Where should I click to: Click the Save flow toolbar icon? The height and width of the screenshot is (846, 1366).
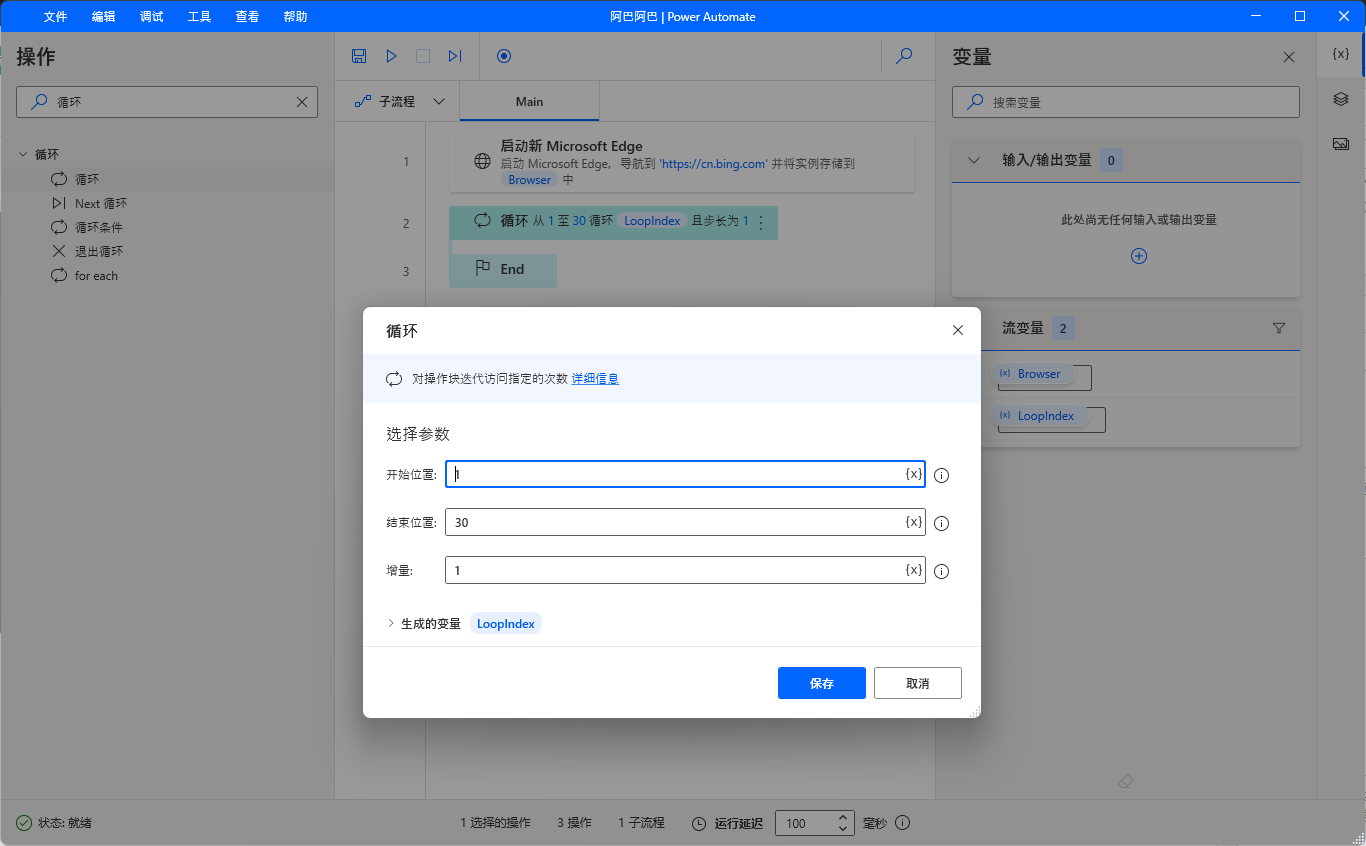(x=359, y=56)
